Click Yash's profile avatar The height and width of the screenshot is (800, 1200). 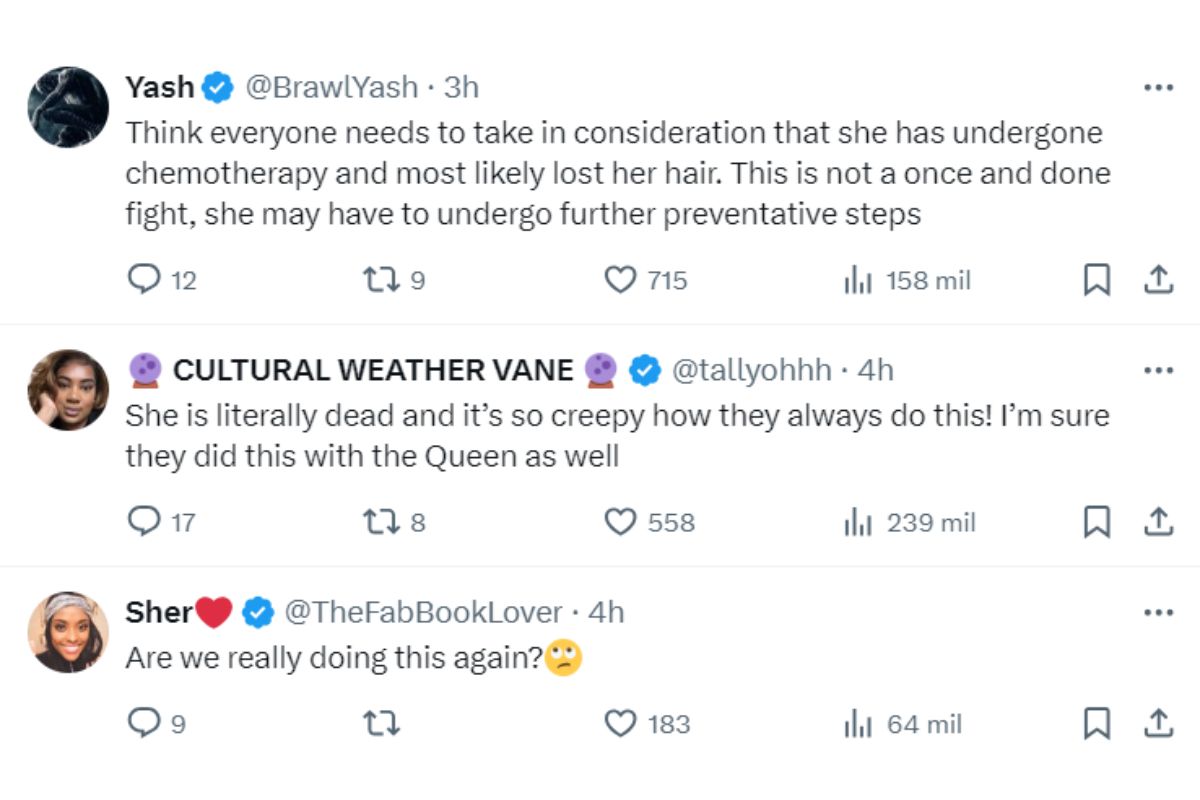pos(68,107)
